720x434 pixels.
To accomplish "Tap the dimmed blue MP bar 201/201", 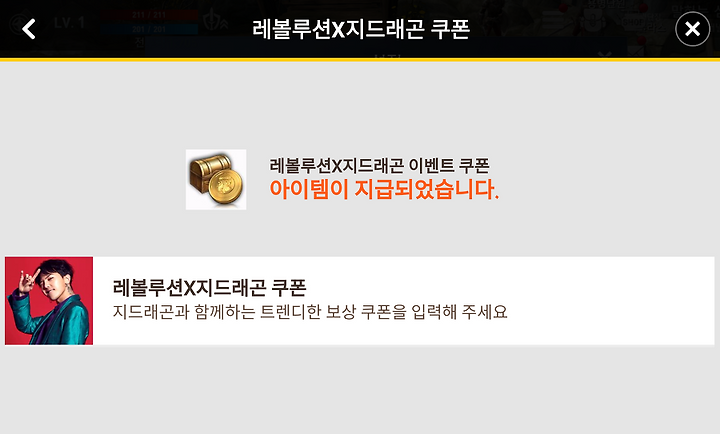I will tap(149, 29).
